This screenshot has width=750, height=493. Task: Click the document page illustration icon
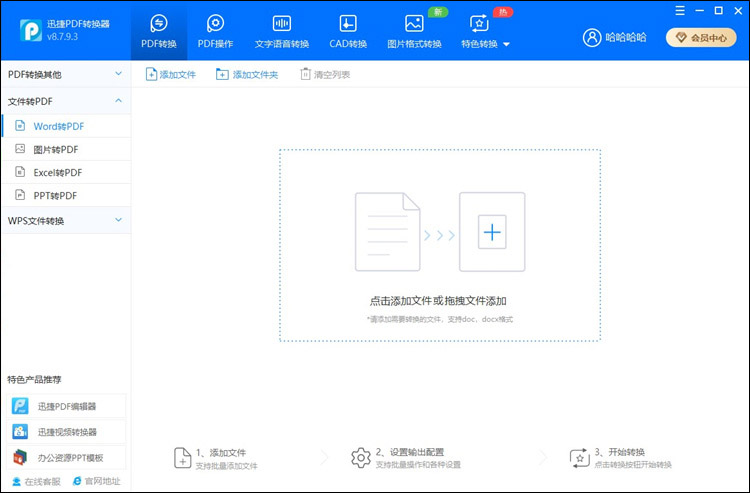point(387,232)
